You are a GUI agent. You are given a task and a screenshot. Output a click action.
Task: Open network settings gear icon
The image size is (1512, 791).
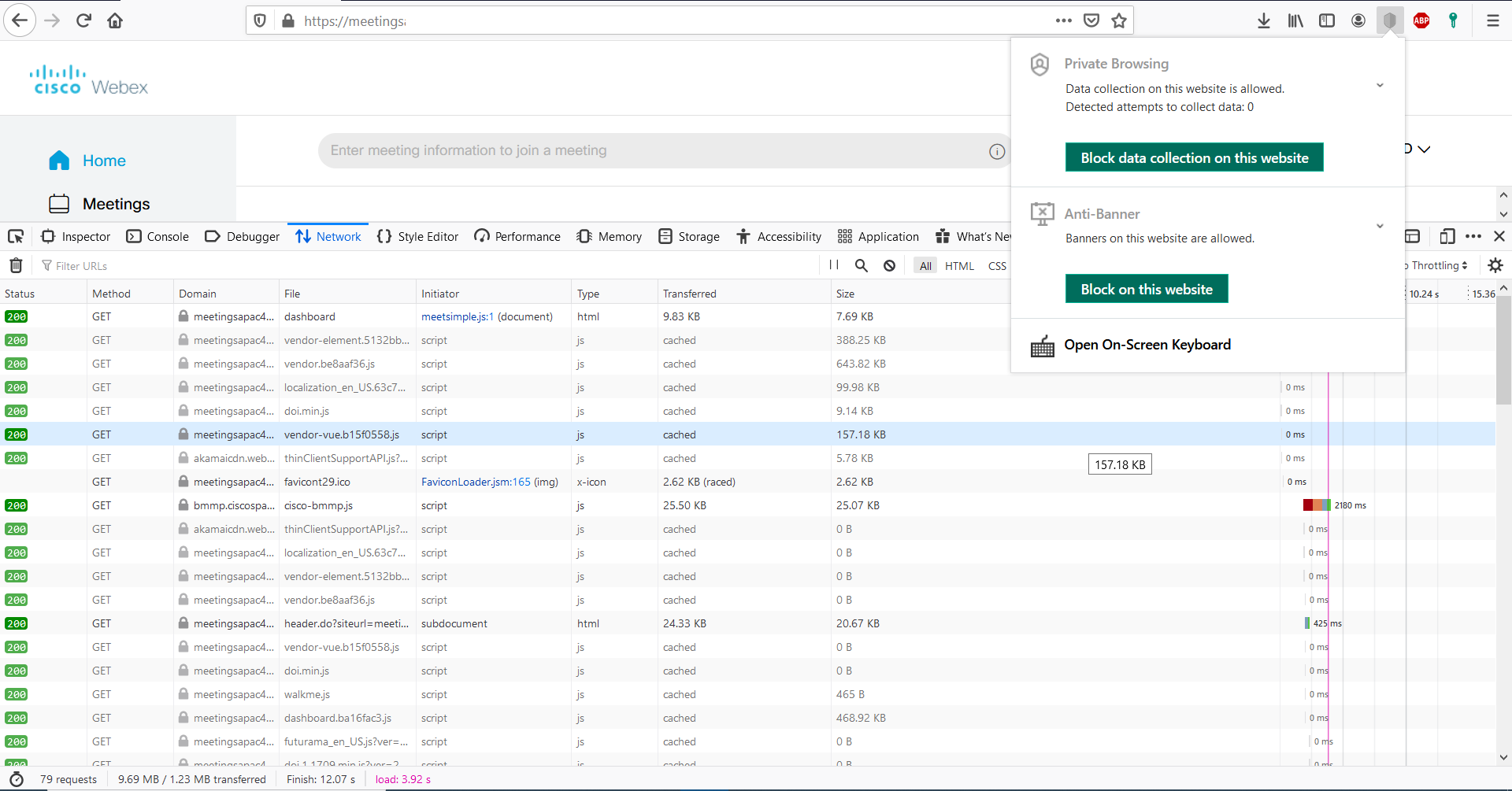pos(1495,265)
